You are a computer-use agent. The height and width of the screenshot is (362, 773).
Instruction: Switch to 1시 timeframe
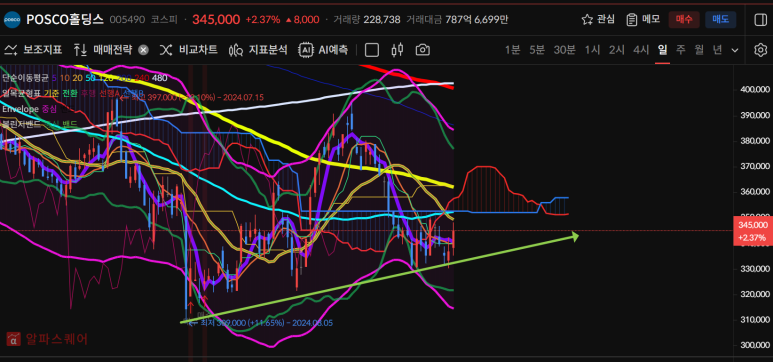(x=592, y=50)
